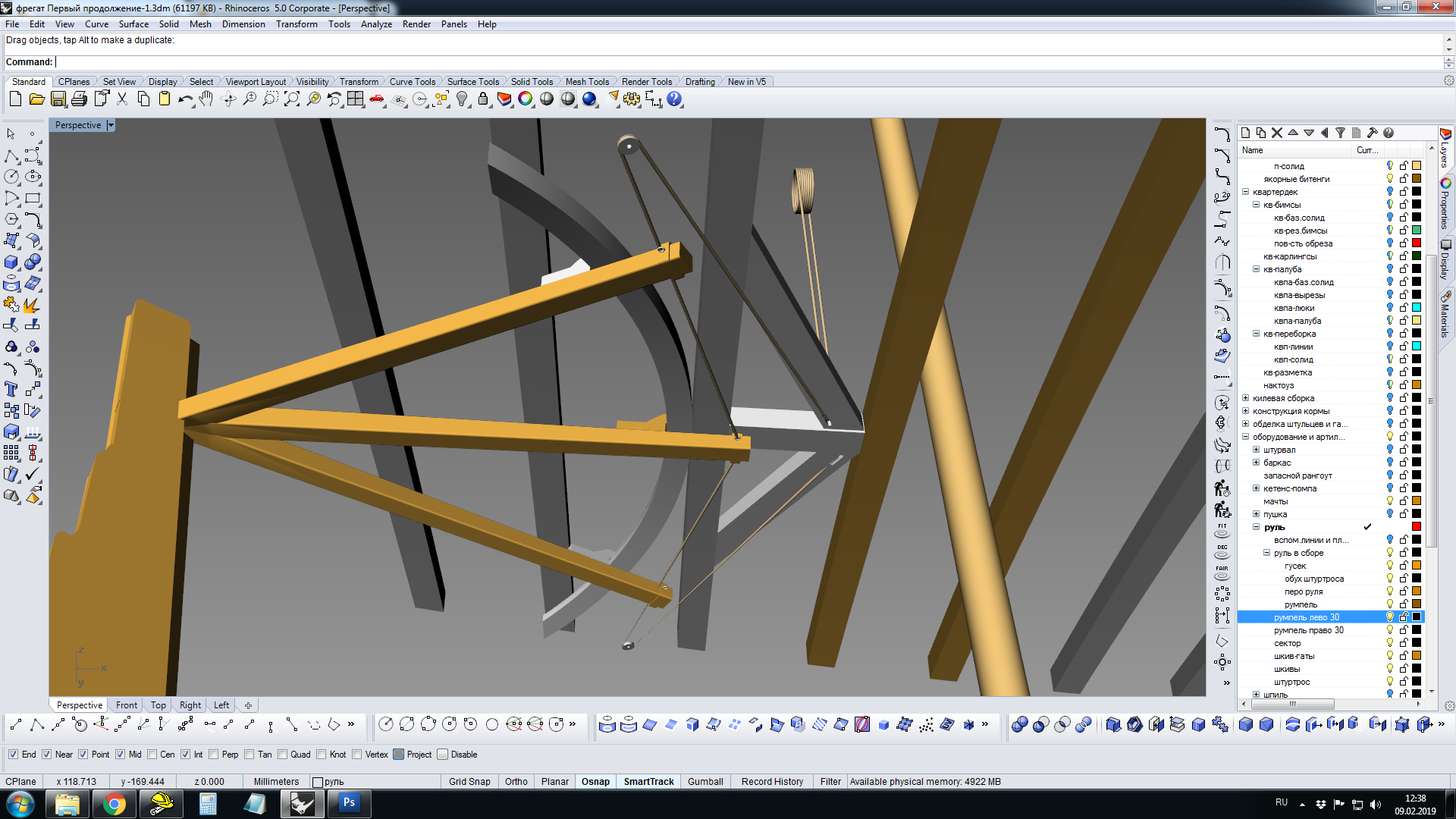Switch to the Front viewport tab

tap(127, 705)
